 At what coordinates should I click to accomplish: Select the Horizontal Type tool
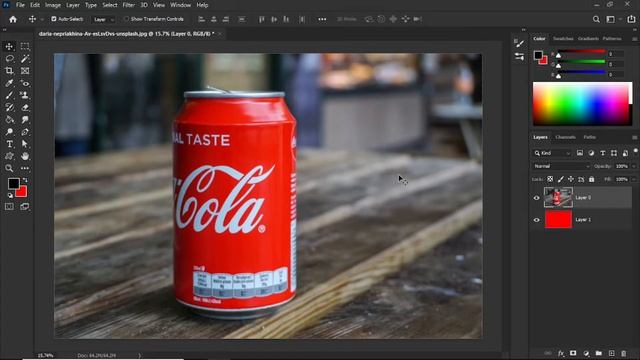coord(9,144)
